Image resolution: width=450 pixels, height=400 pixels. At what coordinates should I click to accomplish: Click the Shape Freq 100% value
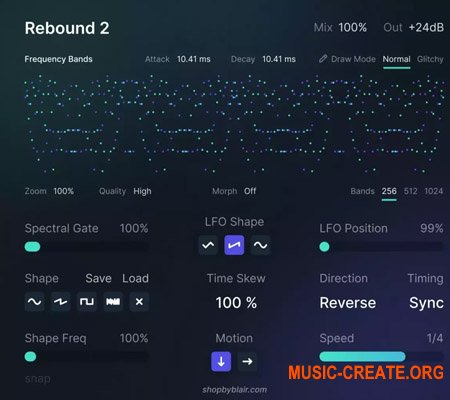[134, 338]
